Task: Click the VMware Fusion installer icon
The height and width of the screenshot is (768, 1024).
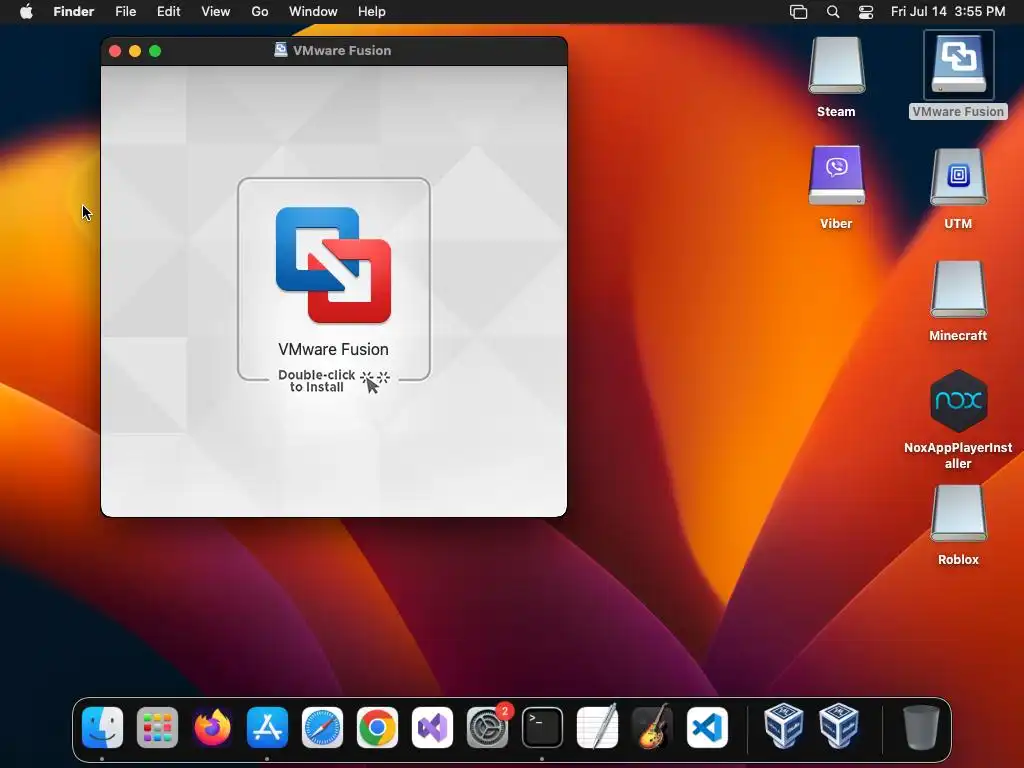Action: coord(334,265)
